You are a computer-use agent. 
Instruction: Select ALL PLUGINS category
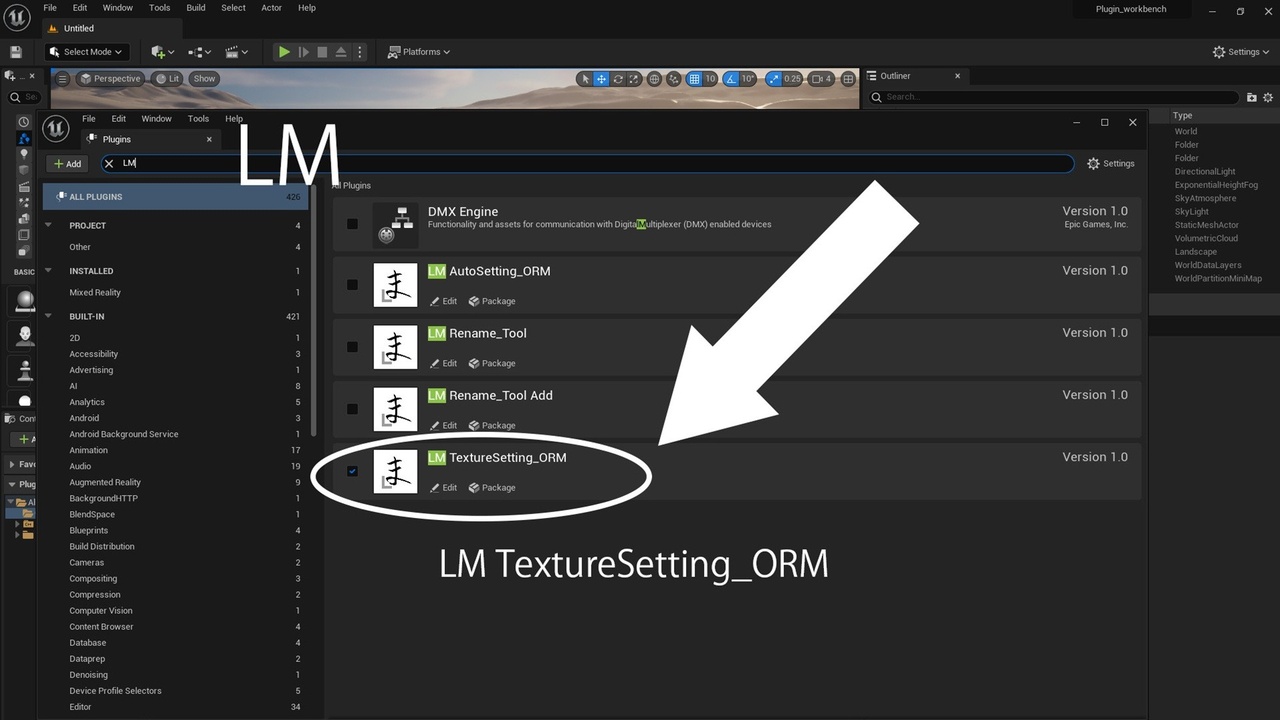176,197
